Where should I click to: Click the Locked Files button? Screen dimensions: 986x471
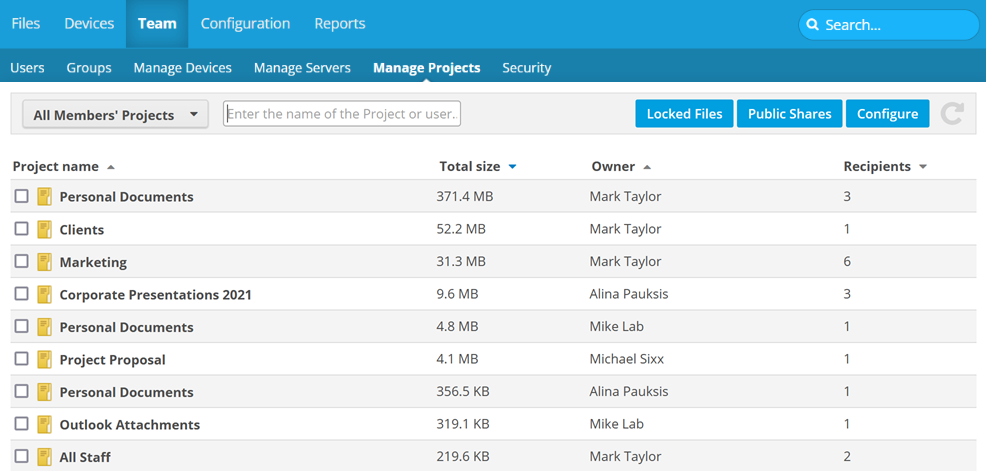pyautogui.click(x=684, y=114)
